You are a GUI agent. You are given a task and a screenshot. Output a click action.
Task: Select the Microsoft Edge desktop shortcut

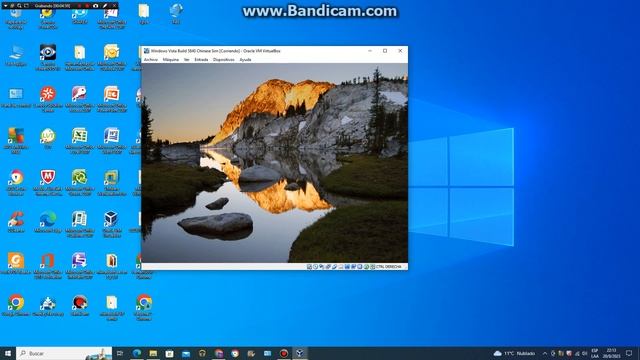pos(48,219)
